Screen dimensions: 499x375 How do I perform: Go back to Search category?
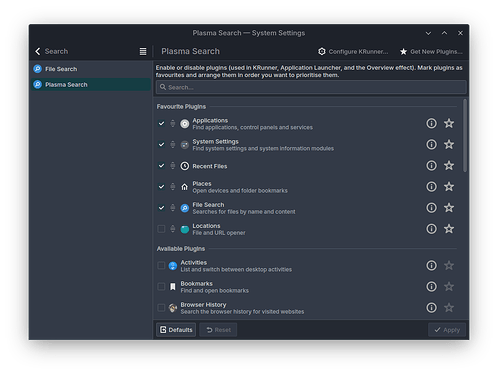[x=51, y=51]
